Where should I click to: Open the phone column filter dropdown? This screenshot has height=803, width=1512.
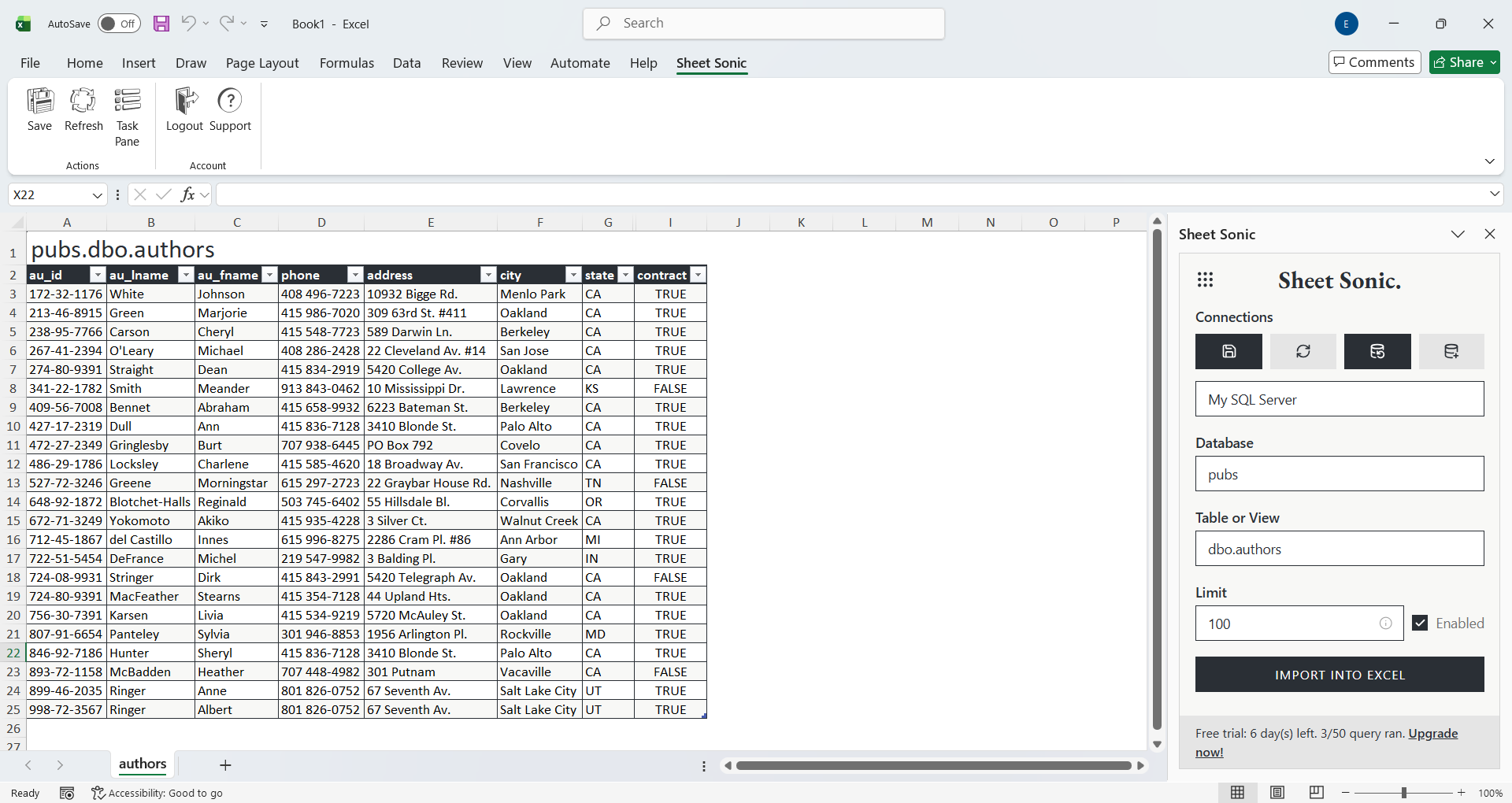pos(355,275)
